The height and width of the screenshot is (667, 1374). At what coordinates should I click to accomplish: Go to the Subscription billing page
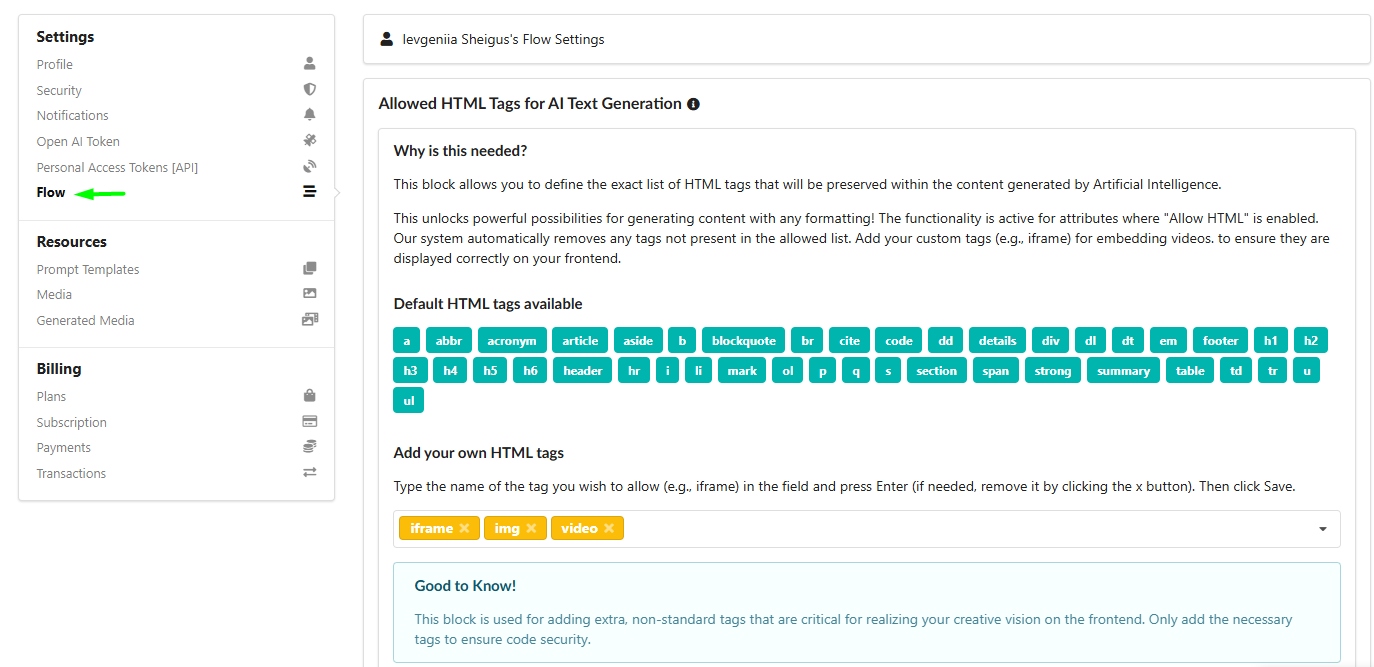(x=72, y=422)
